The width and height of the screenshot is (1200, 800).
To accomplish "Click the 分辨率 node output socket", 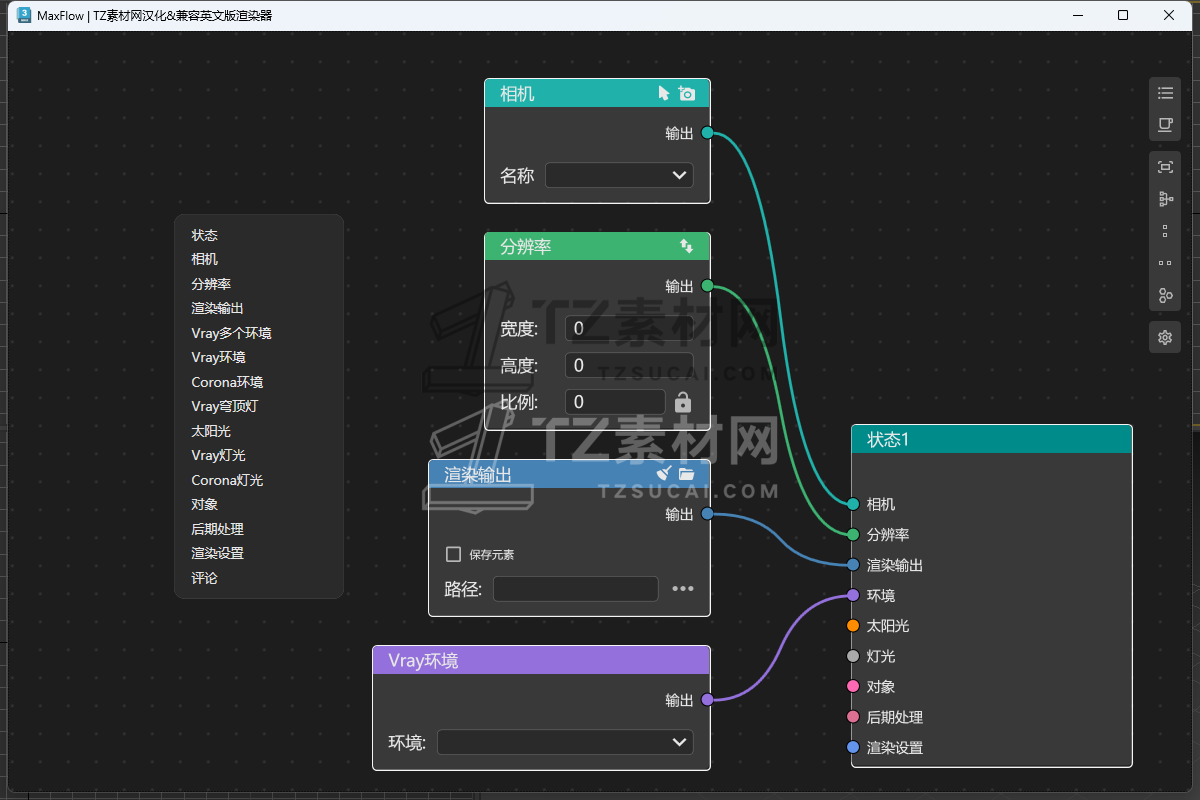I will [x=707, y=286].
